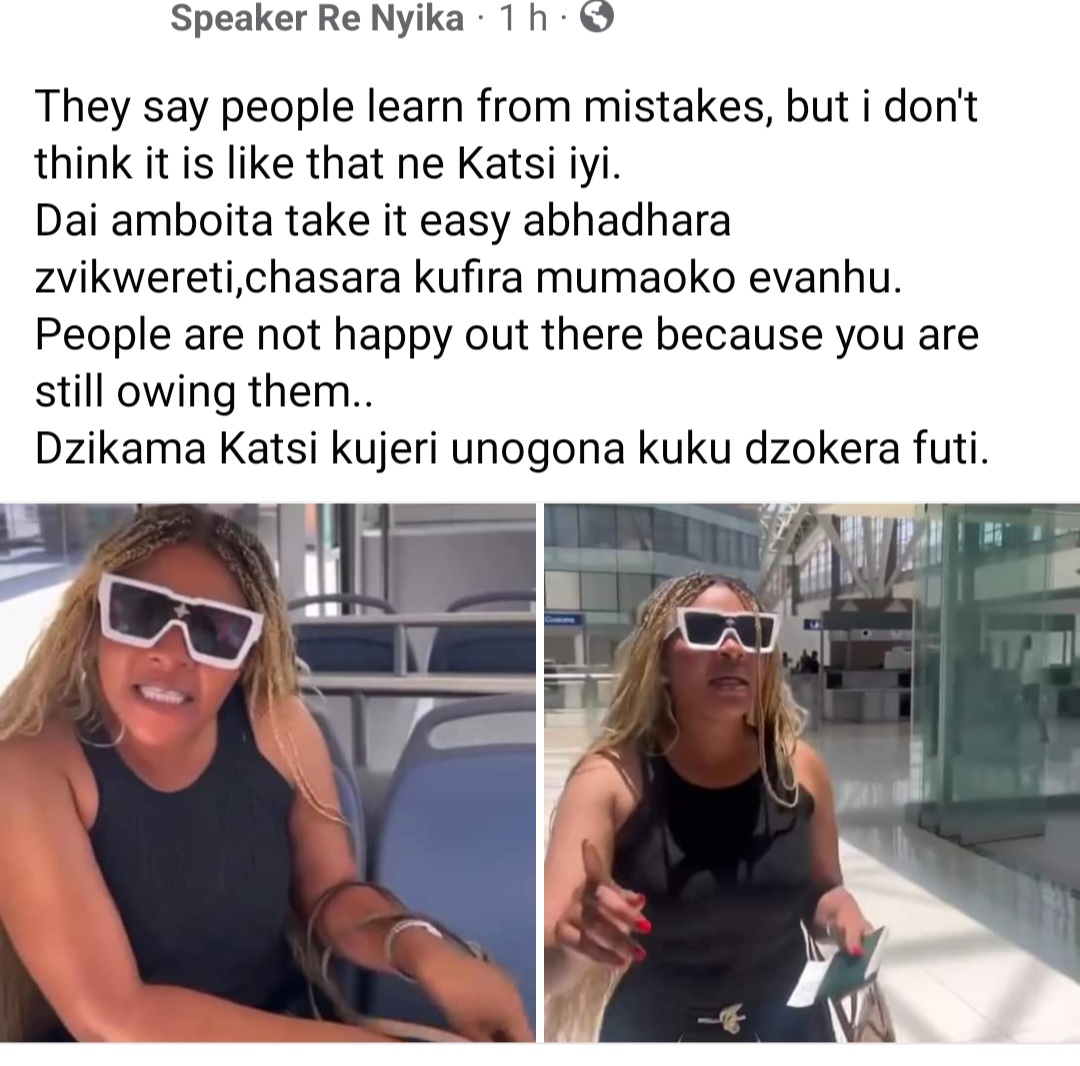Open Speaker Re Nyika's profile name link
This screenshot has height=1066, width=1080.
(317, 18)
